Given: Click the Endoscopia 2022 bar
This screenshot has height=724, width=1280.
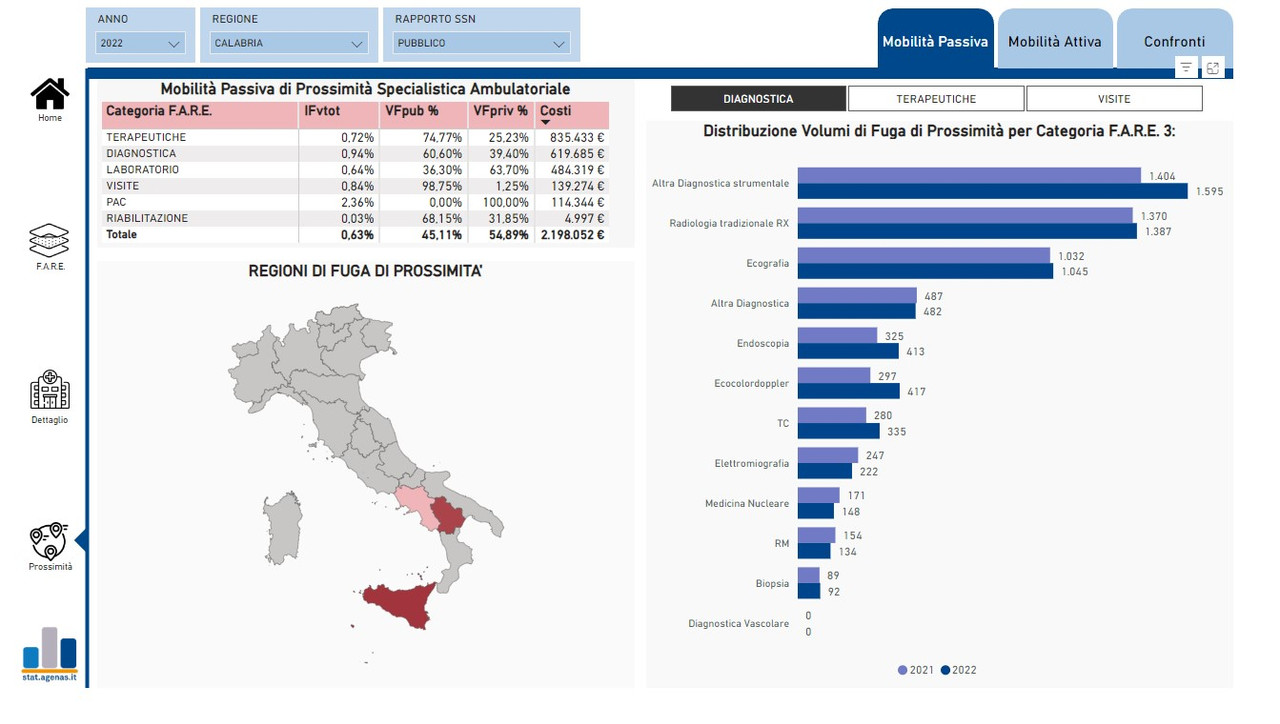Looking at the screenshot, I should [x=848, y=351].
